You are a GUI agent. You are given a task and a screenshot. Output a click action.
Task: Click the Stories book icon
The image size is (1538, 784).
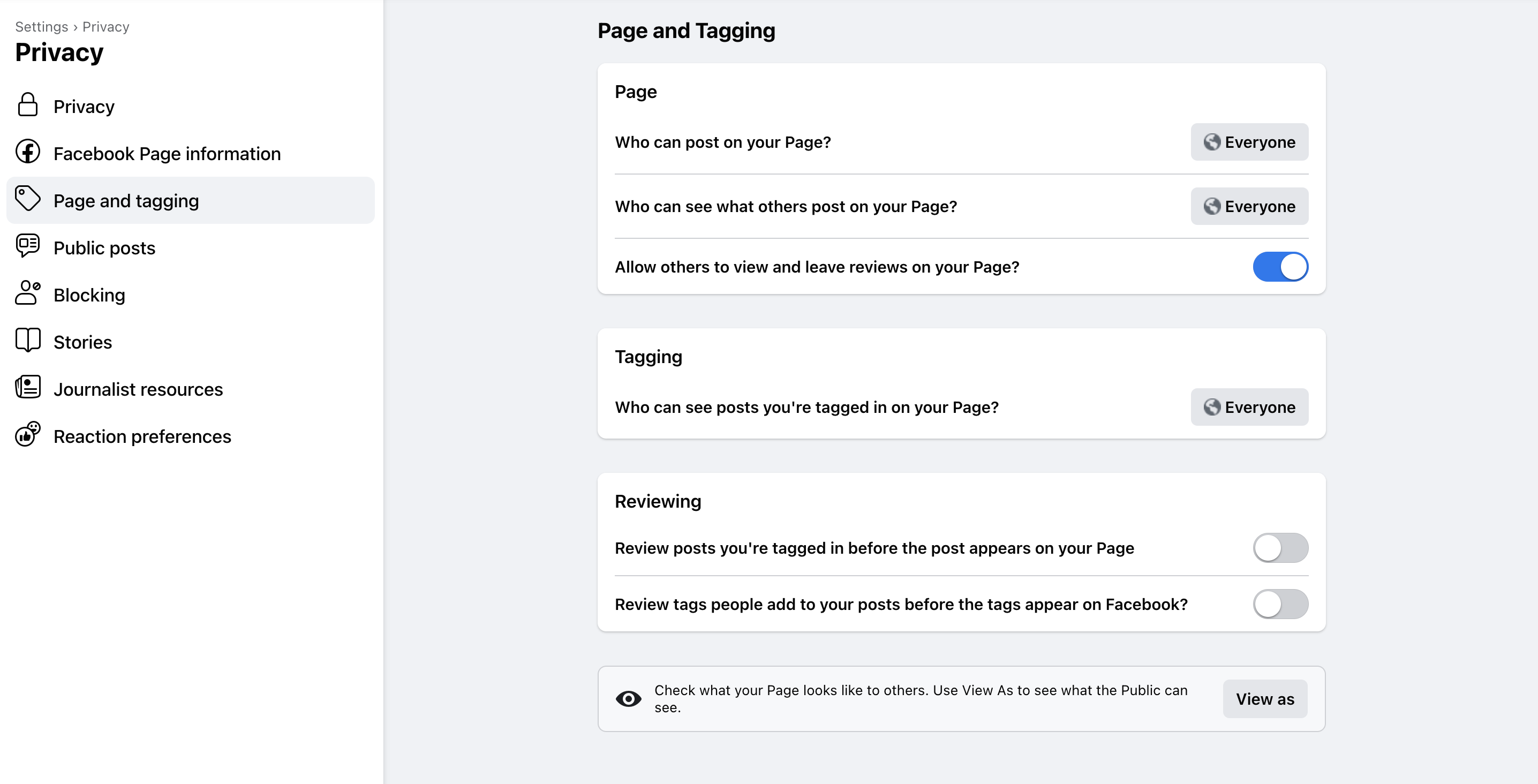tap(27, 341)
